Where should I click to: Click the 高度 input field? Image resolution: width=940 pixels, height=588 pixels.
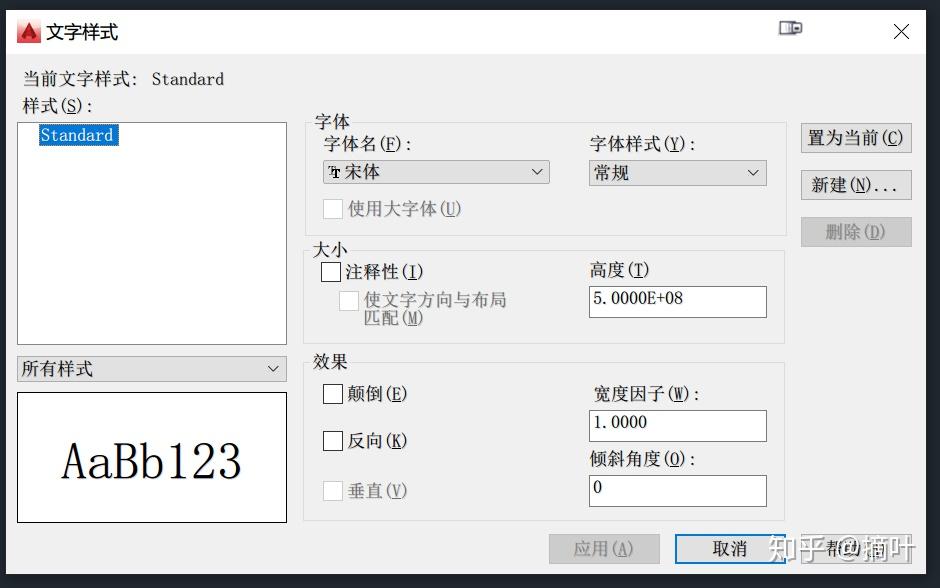[677, 301]
